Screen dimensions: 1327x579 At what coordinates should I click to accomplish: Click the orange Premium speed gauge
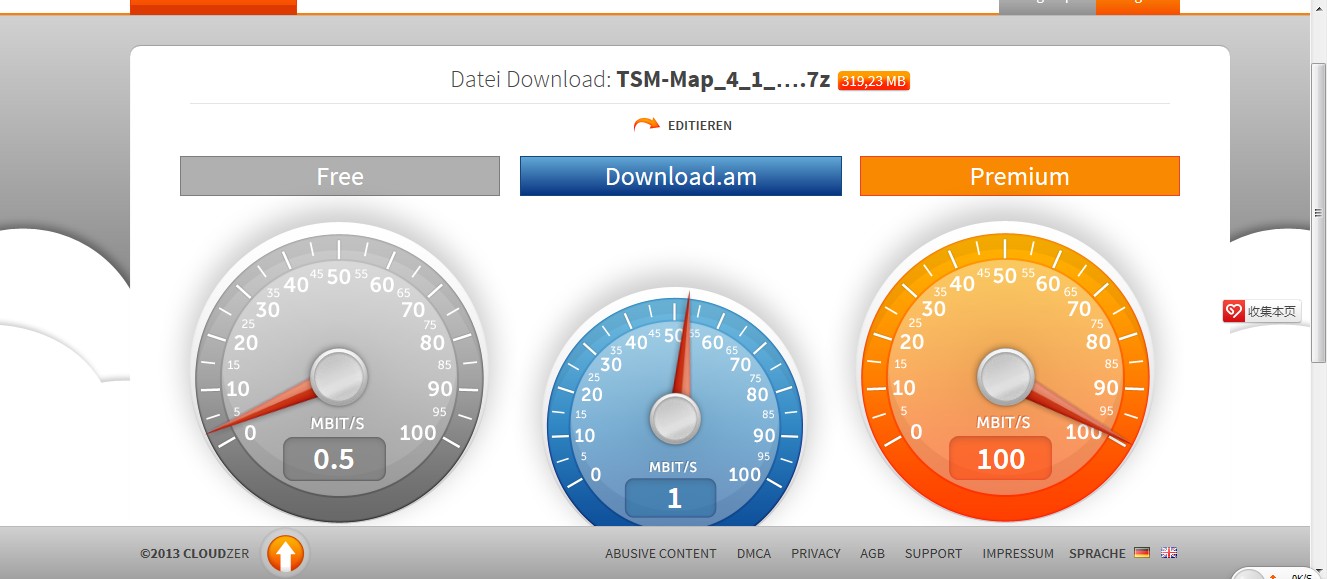[1006, 373]
